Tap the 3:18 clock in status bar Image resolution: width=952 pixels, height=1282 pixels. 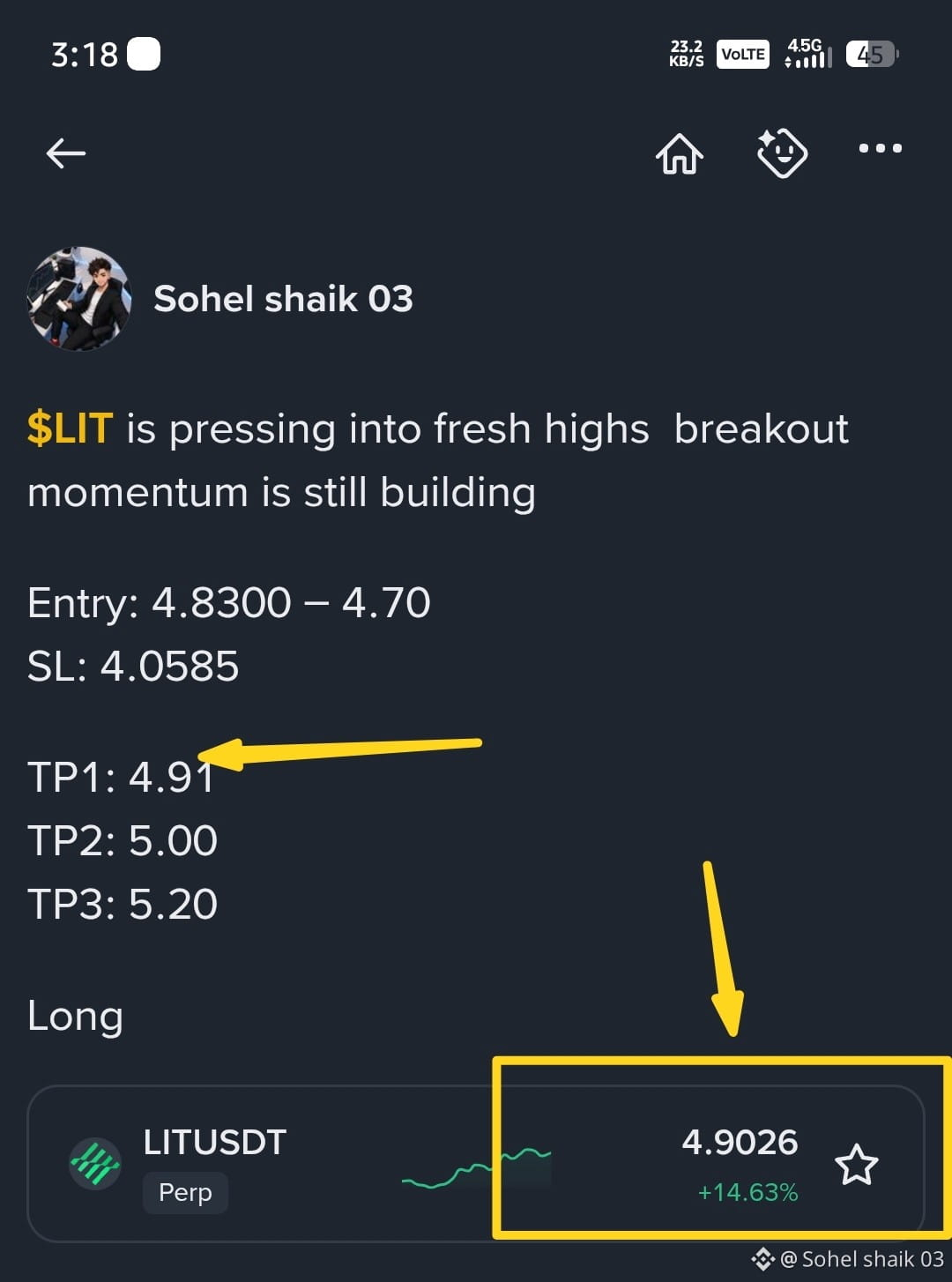click(84, 55)
